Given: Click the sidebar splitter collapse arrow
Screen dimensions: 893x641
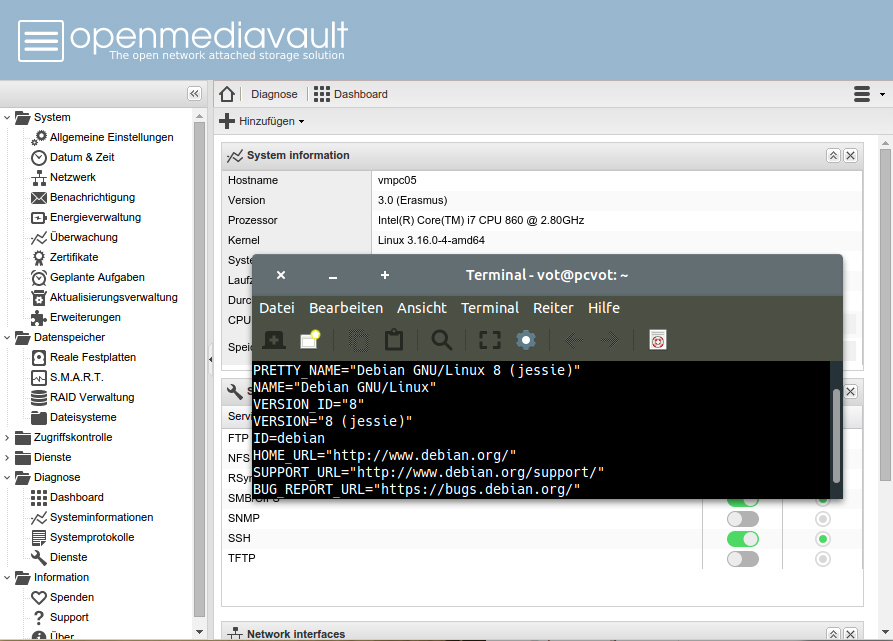Looking at the screenshot, I should click(210, 359).
